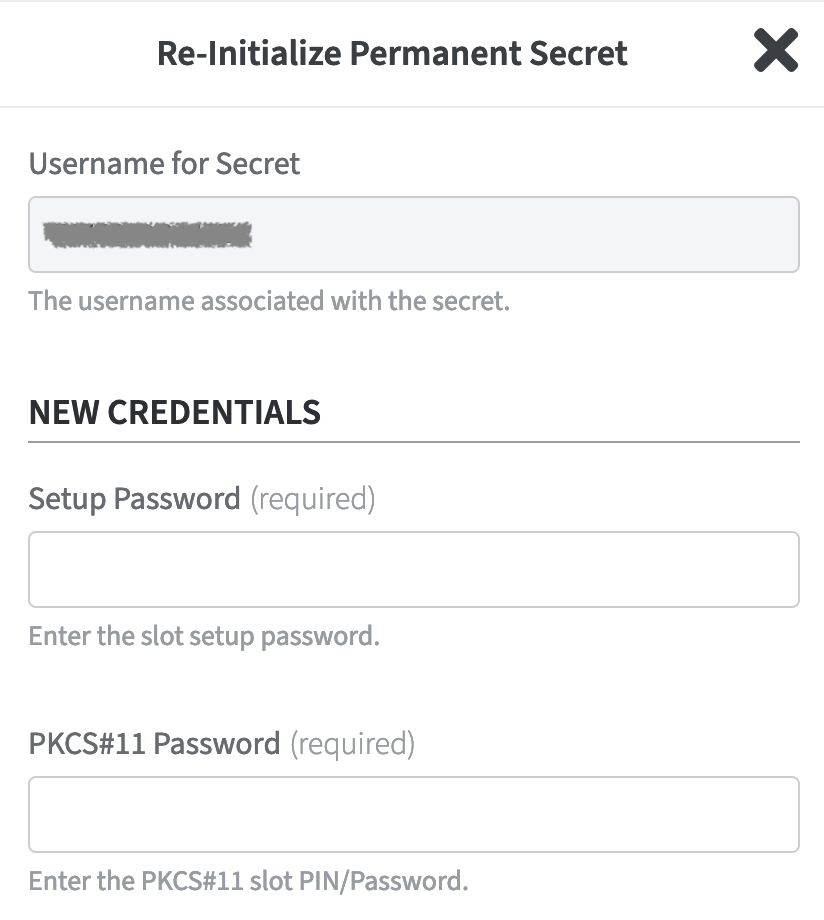The height and width of the screenshot is (920, 824).
Task: Click the "PKCS#11 Password" label text
Action: pyautogui.click(x=154, y=743)
